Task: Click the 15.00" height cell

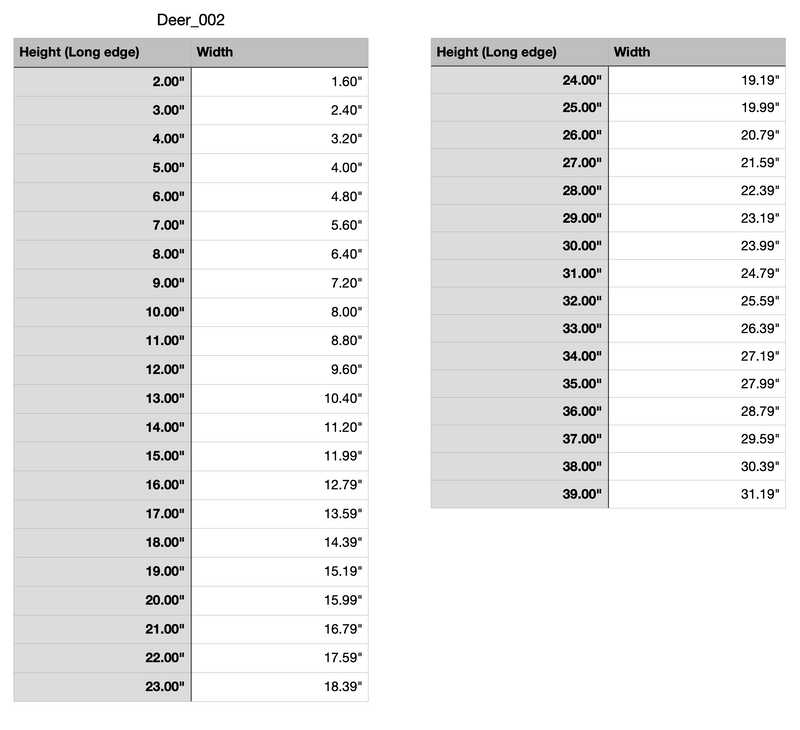Action: 103,456
